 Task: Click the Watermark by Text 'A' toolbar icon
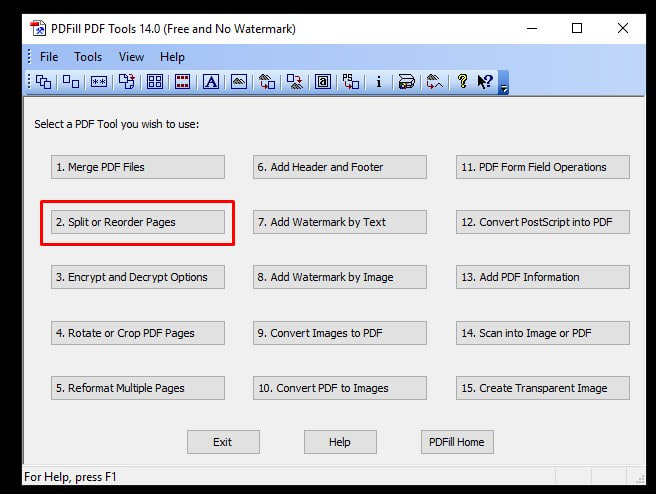[211, 82]
